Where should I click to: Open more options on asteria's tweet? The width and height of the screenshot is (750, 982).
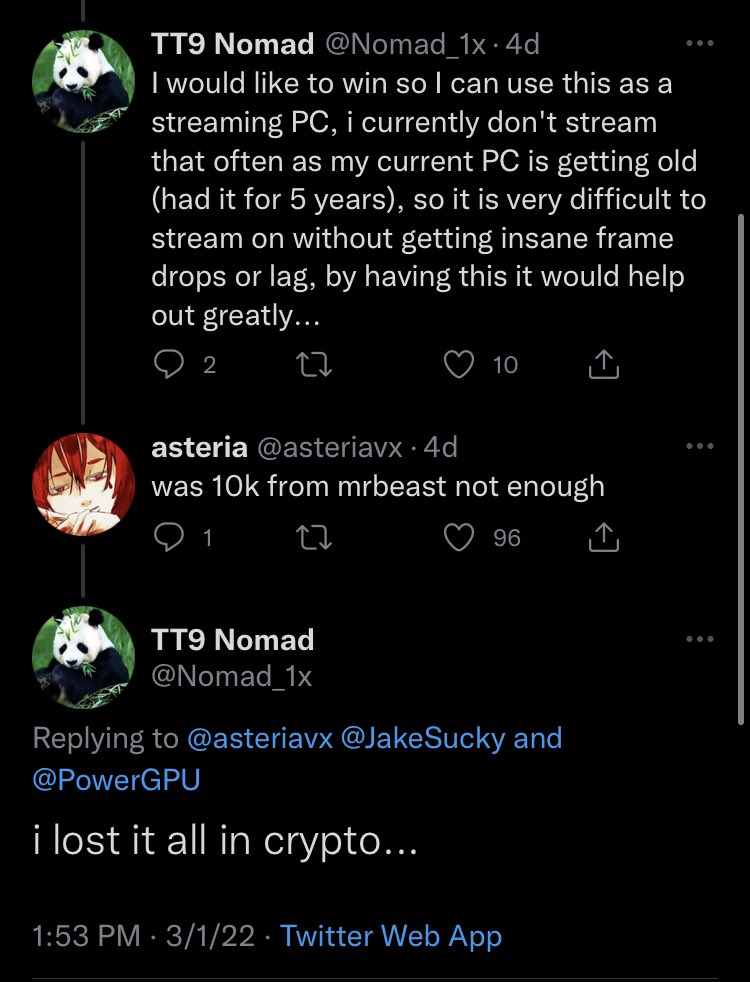click(x=700, y=447)
